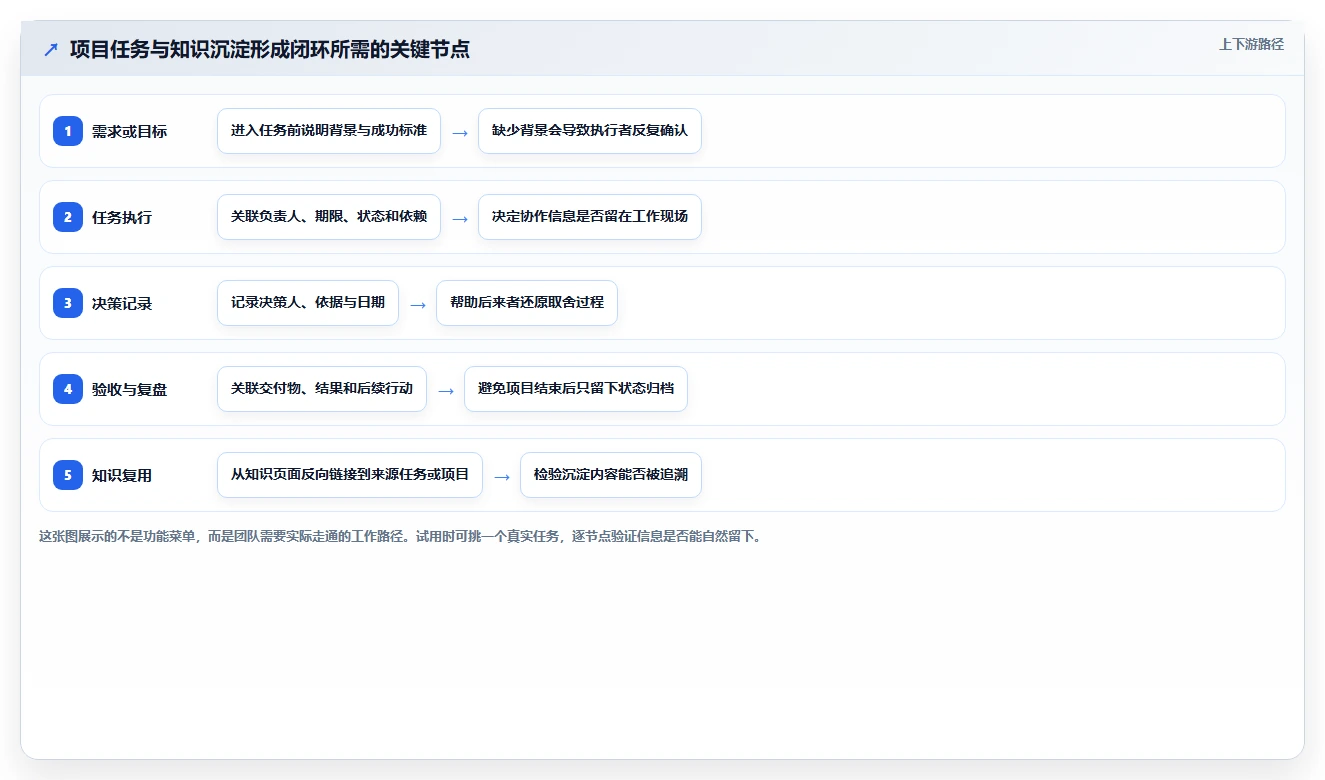Click the 验收与复盘 row label

point(129,389)
